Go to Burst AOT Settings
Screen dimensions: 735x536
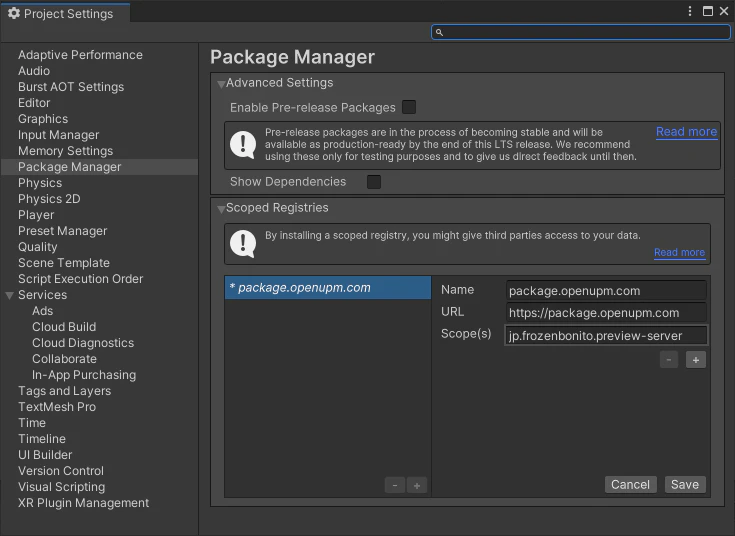click(x=71, y=87)
